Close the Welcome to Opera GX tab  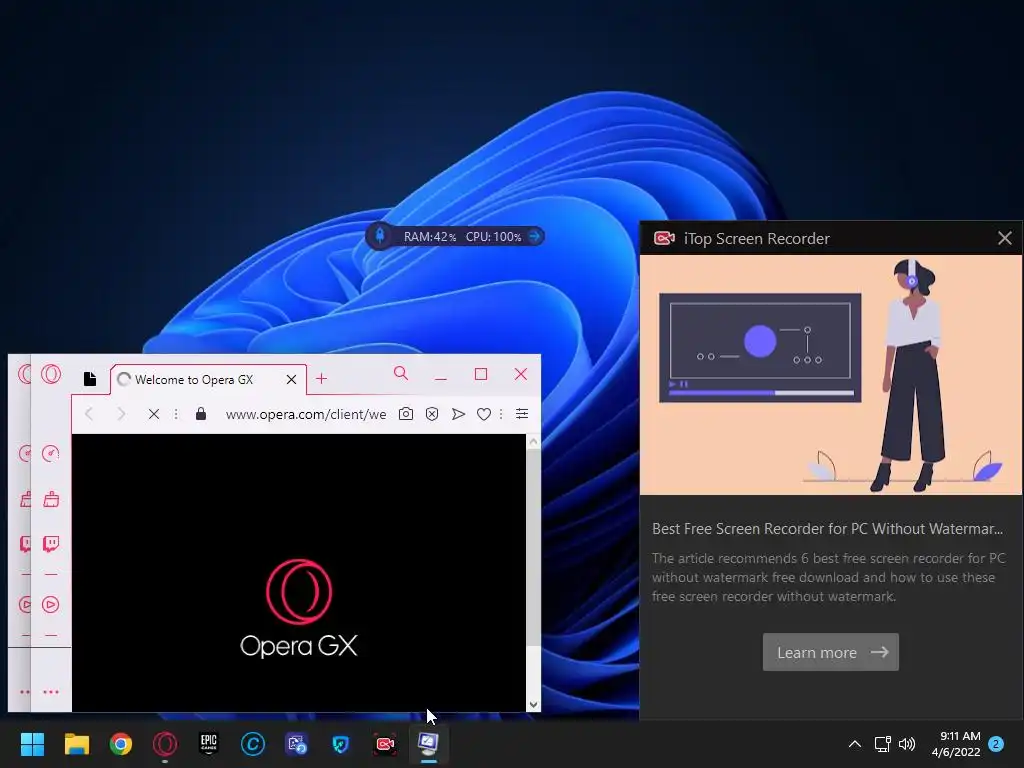coord(291,379)
